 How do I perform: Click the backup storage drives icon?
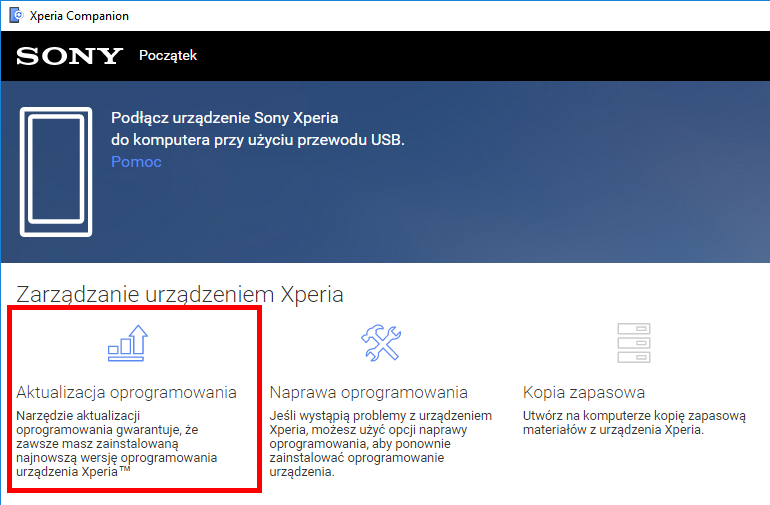click(x=634, y=343)
